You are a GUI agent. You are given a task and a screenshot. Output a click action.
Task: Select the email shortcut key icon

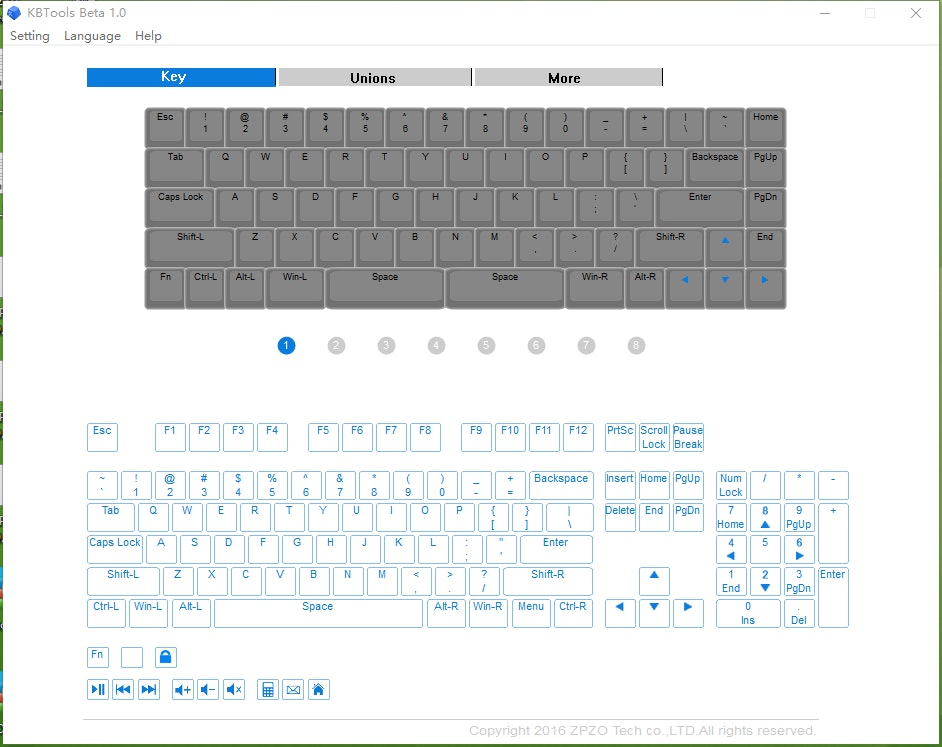293,689
